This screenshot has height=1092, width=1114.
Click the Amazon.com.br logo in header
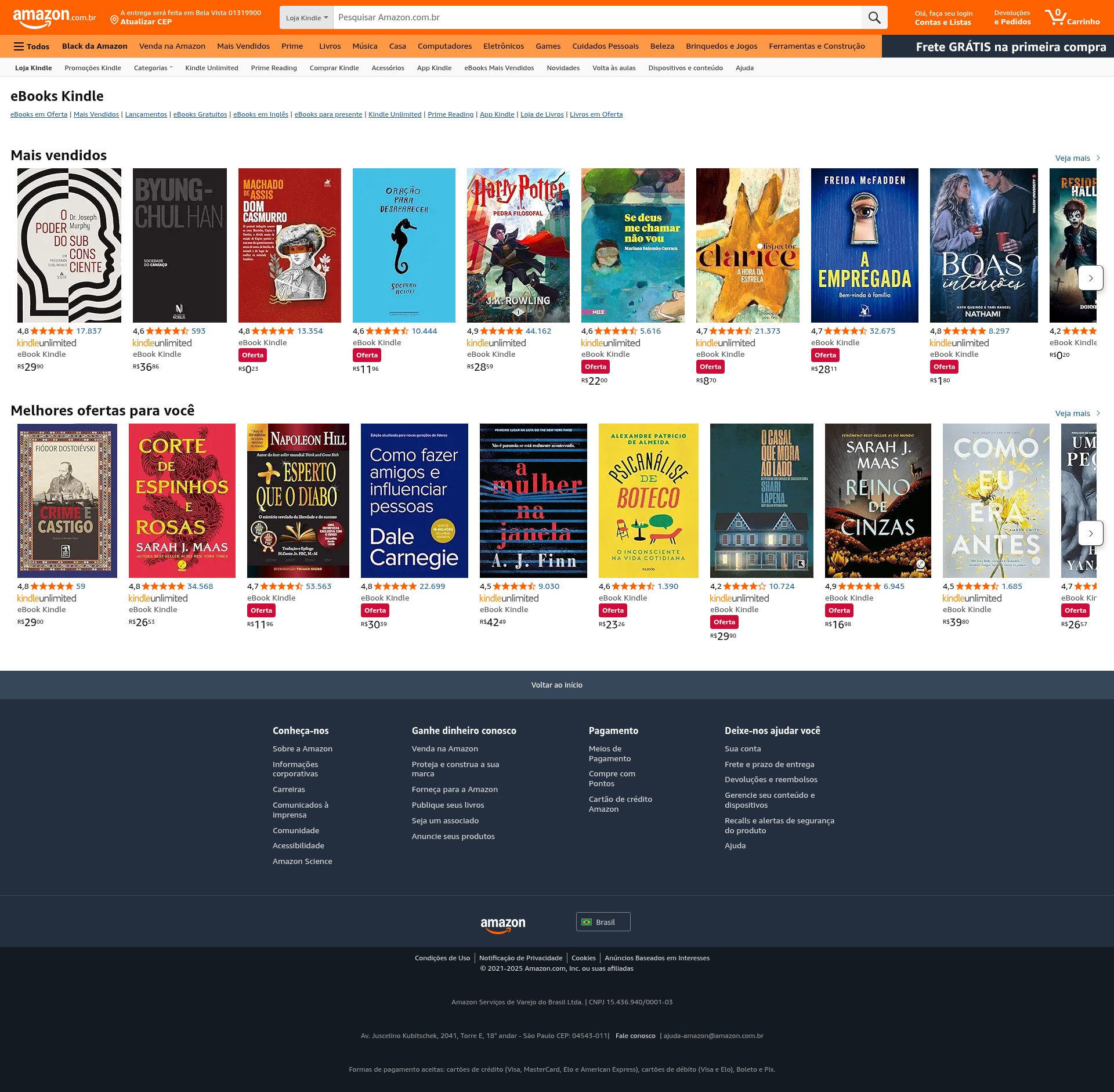(x=55, y=18)
